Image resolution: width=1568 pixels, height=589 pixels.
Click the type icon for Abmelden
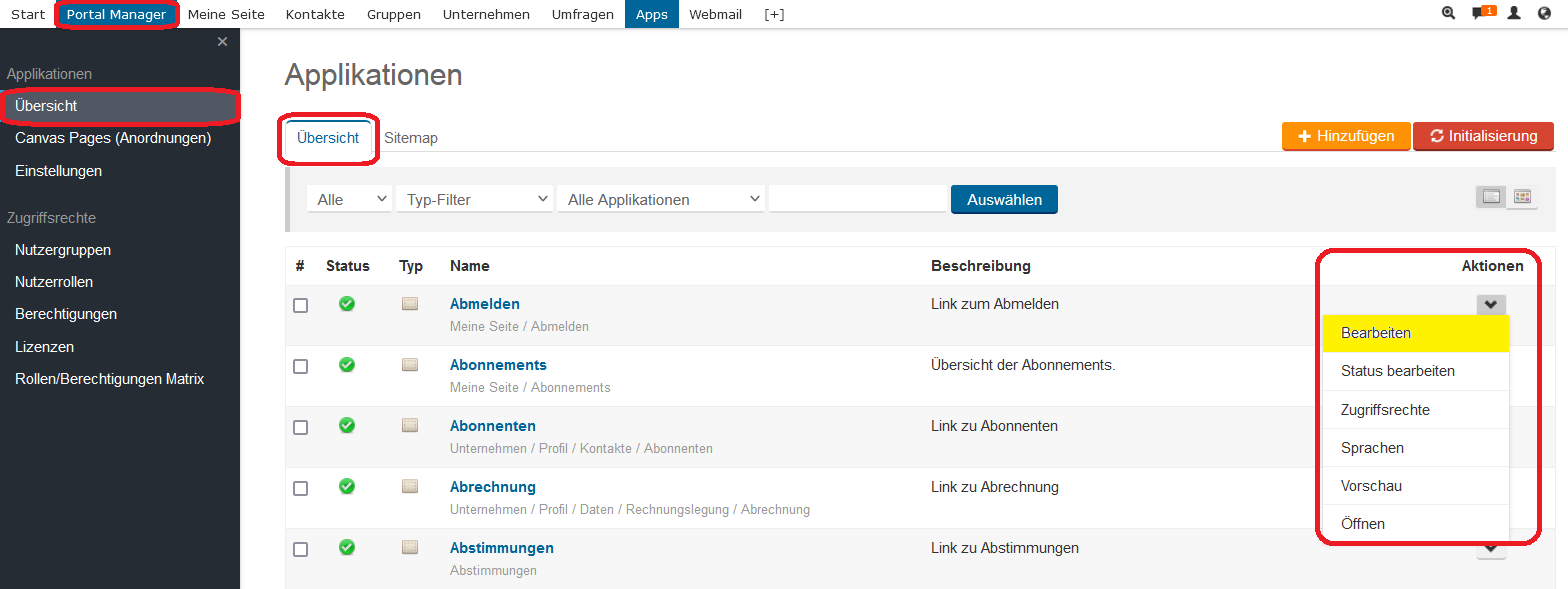point(410,304)
